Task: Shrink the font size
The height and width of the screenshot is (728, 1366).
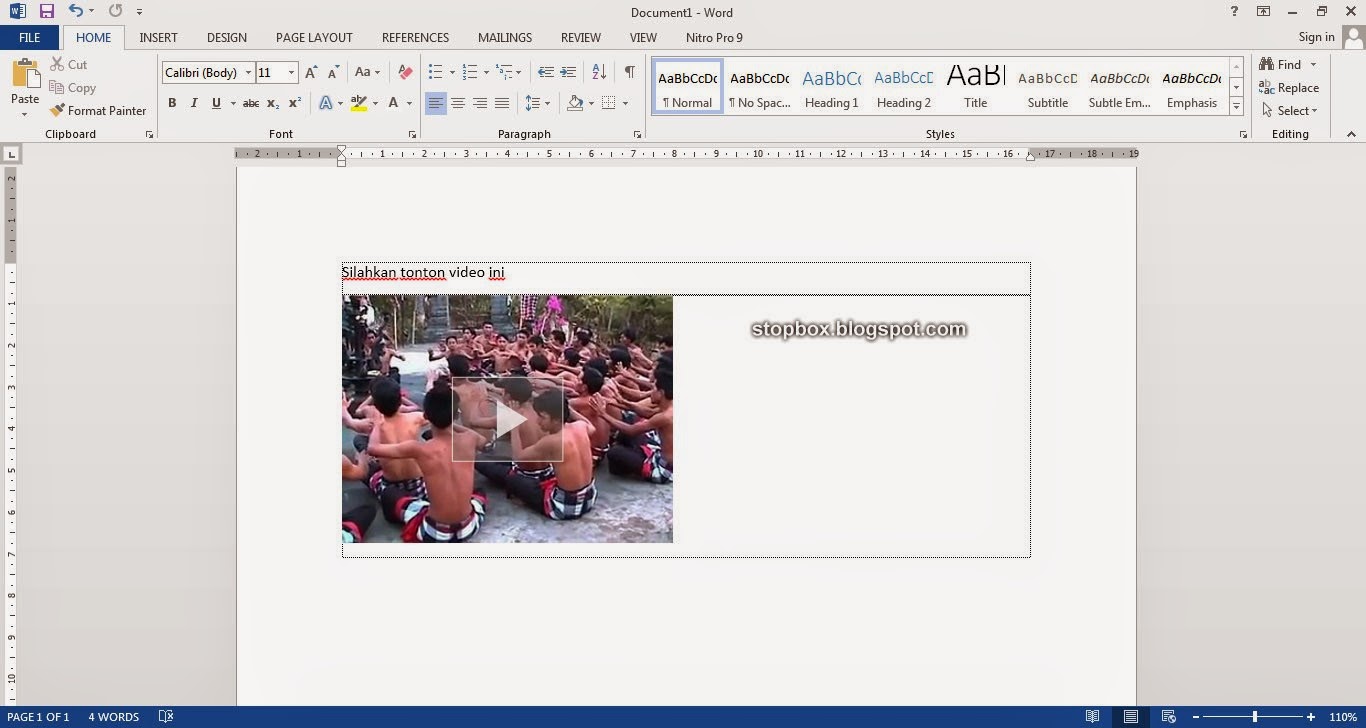Action: (x=333, y=72)
